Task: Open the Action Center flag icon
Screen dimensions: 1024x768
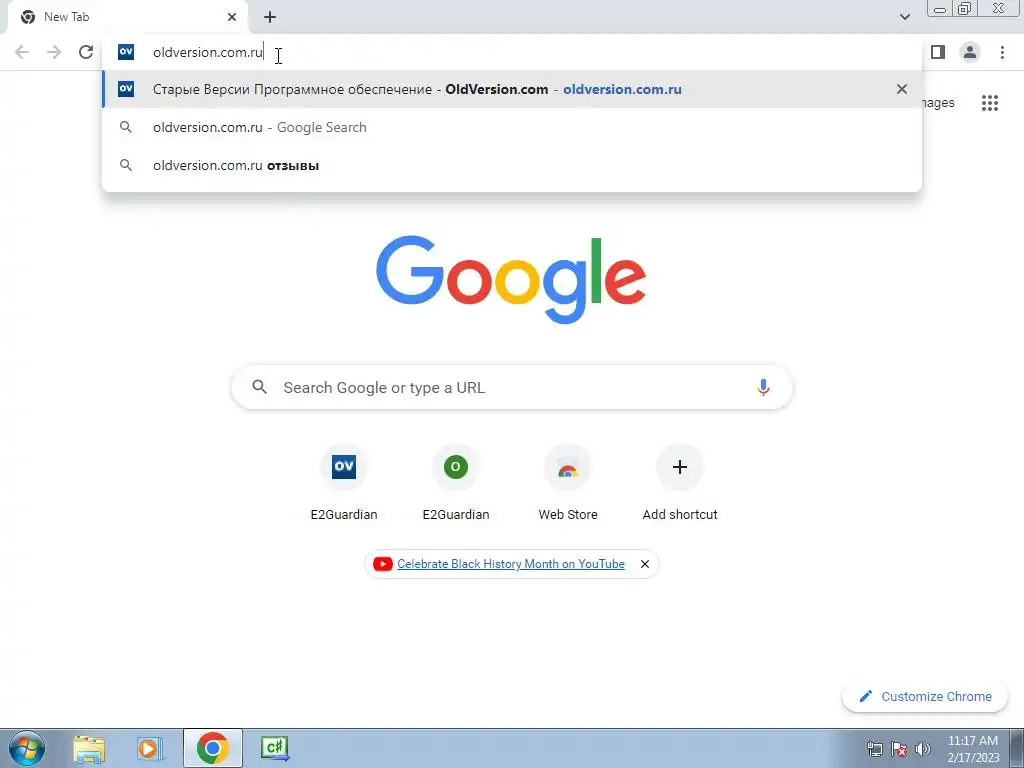Action: (899, 749)
